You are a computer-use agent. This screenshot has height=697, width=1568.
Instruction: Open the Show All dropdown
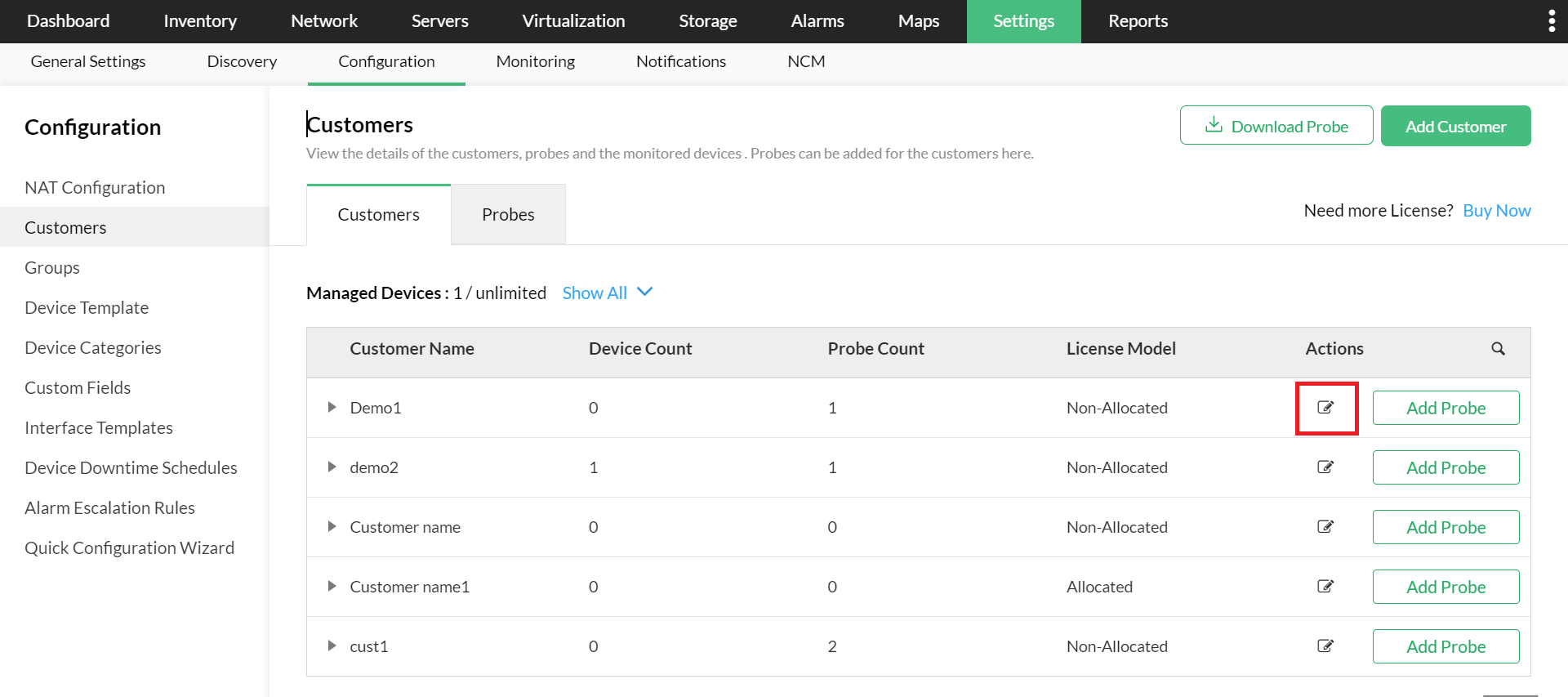[x=607, y=293]
